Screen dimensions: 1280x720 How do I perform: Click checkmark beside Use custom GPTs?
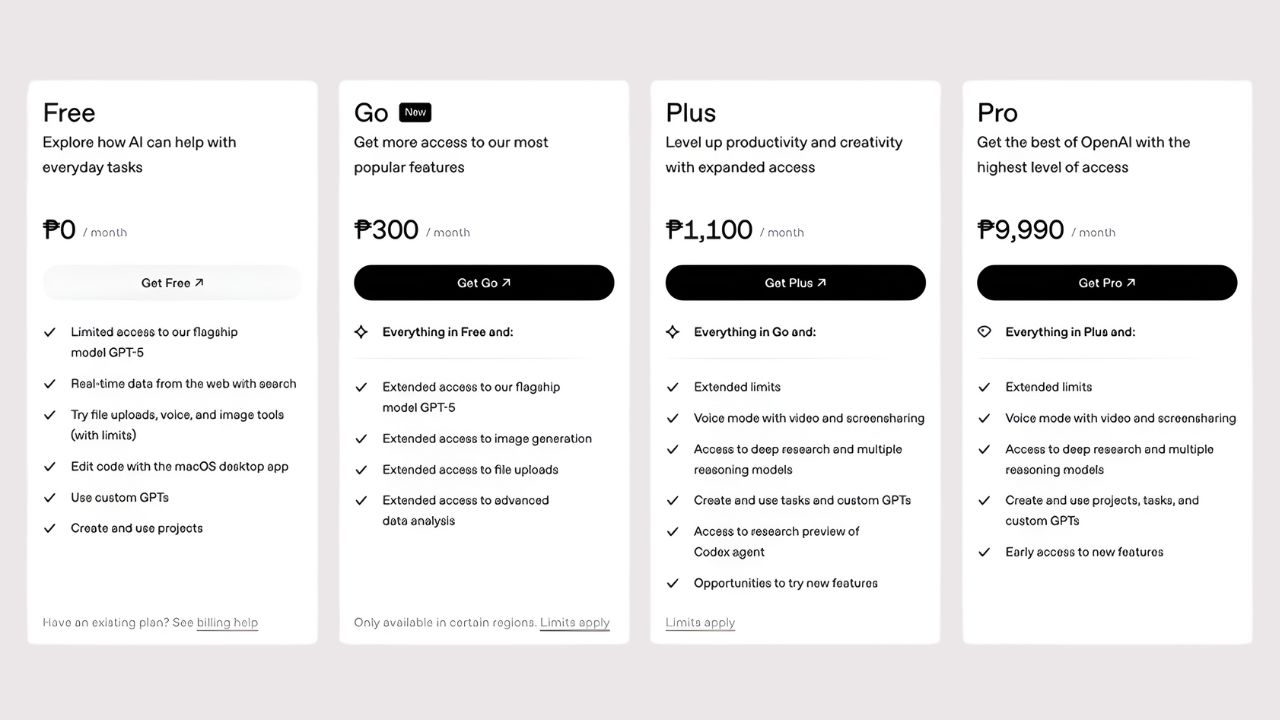(x=50, y=498)
